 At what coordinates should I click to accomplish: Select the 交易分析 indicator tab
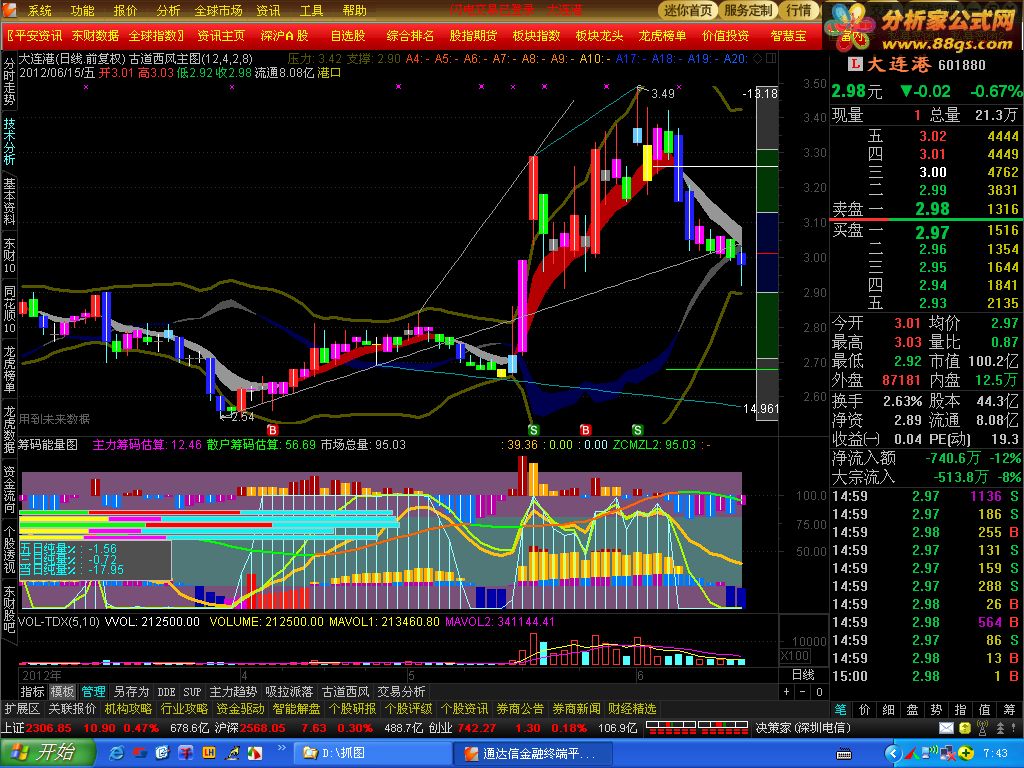(401, 692)
